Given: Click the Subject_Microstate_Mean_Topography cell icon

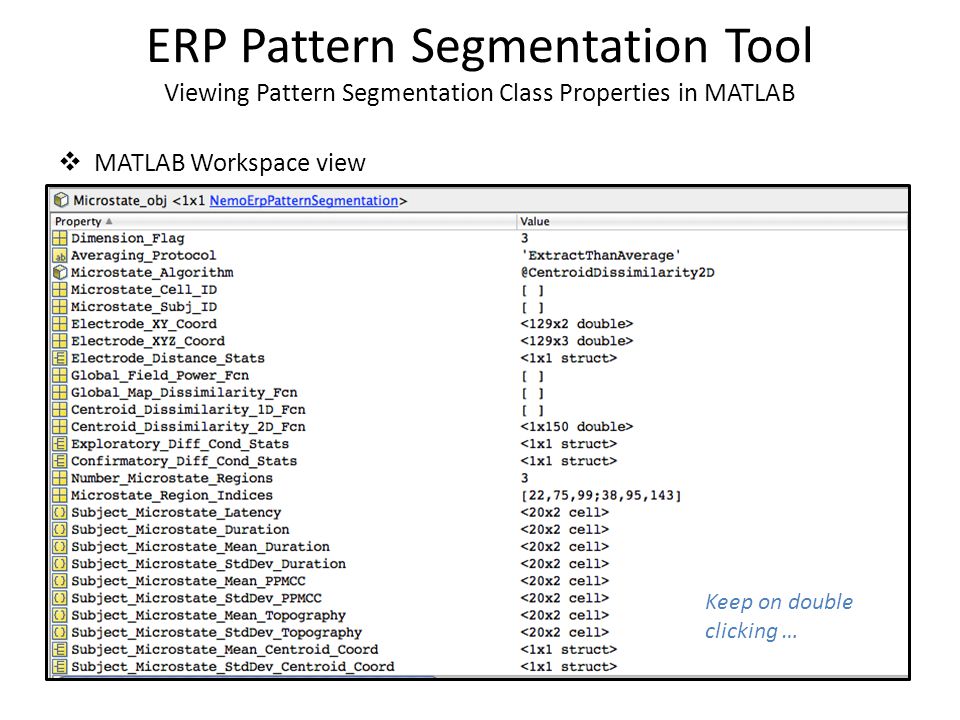Looking at the screenshot, I should pos(59,615).
